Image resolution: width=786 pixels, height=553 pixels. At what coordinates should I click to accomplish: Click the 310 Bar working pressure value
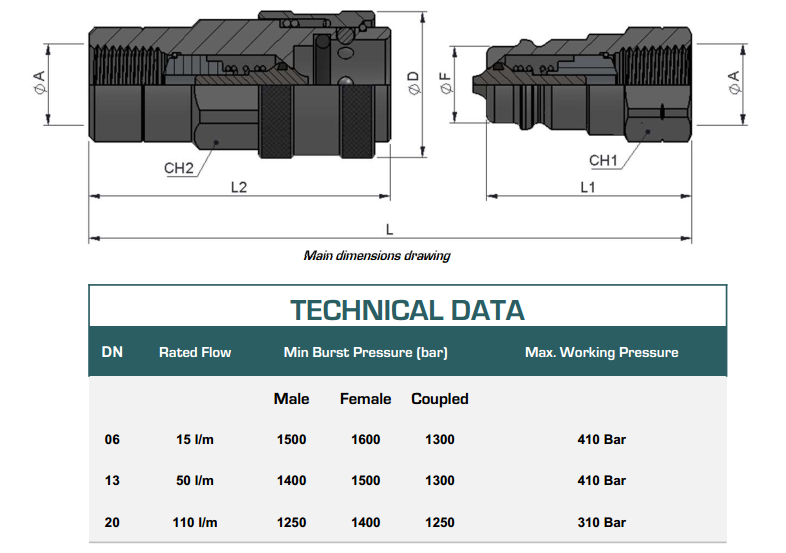point(601,522)
